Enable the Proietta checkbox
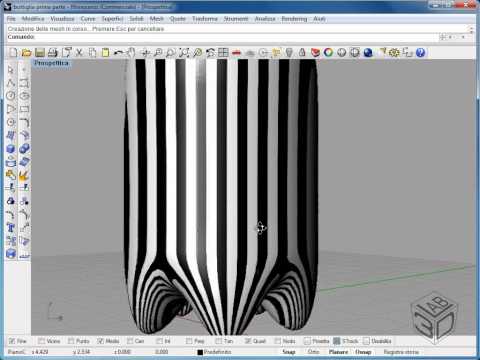This screenshot has width=480, height=360. point(307,341)
